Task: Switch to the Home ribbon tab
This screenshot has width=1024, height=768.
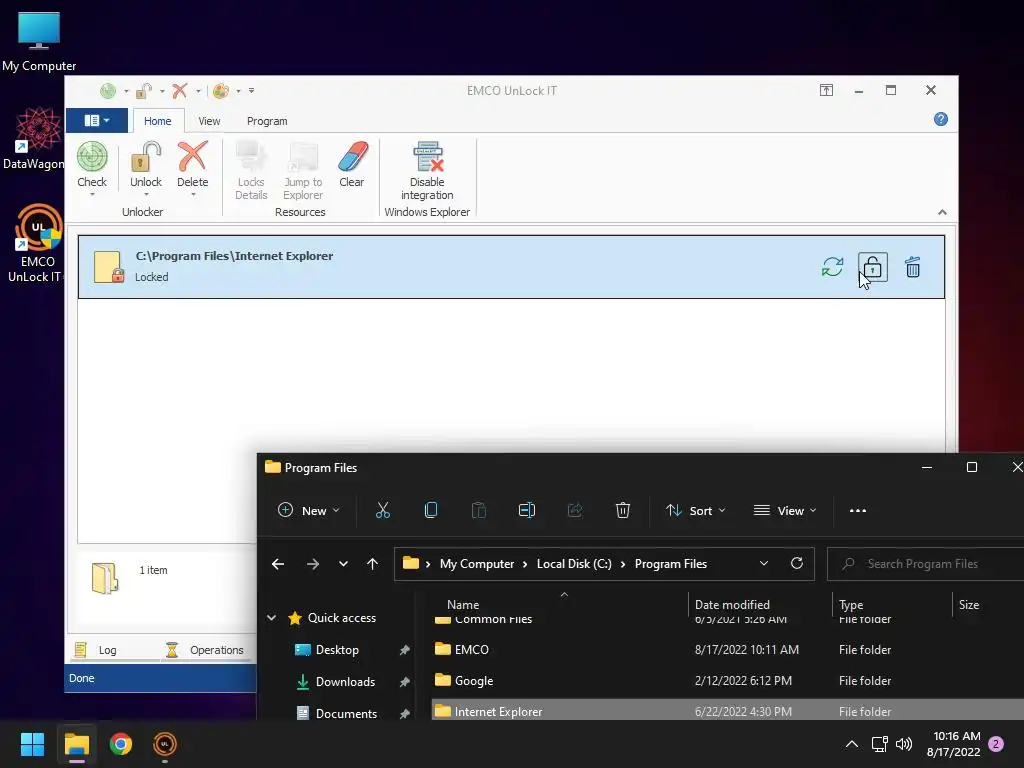Action: [x=157, y=121]
